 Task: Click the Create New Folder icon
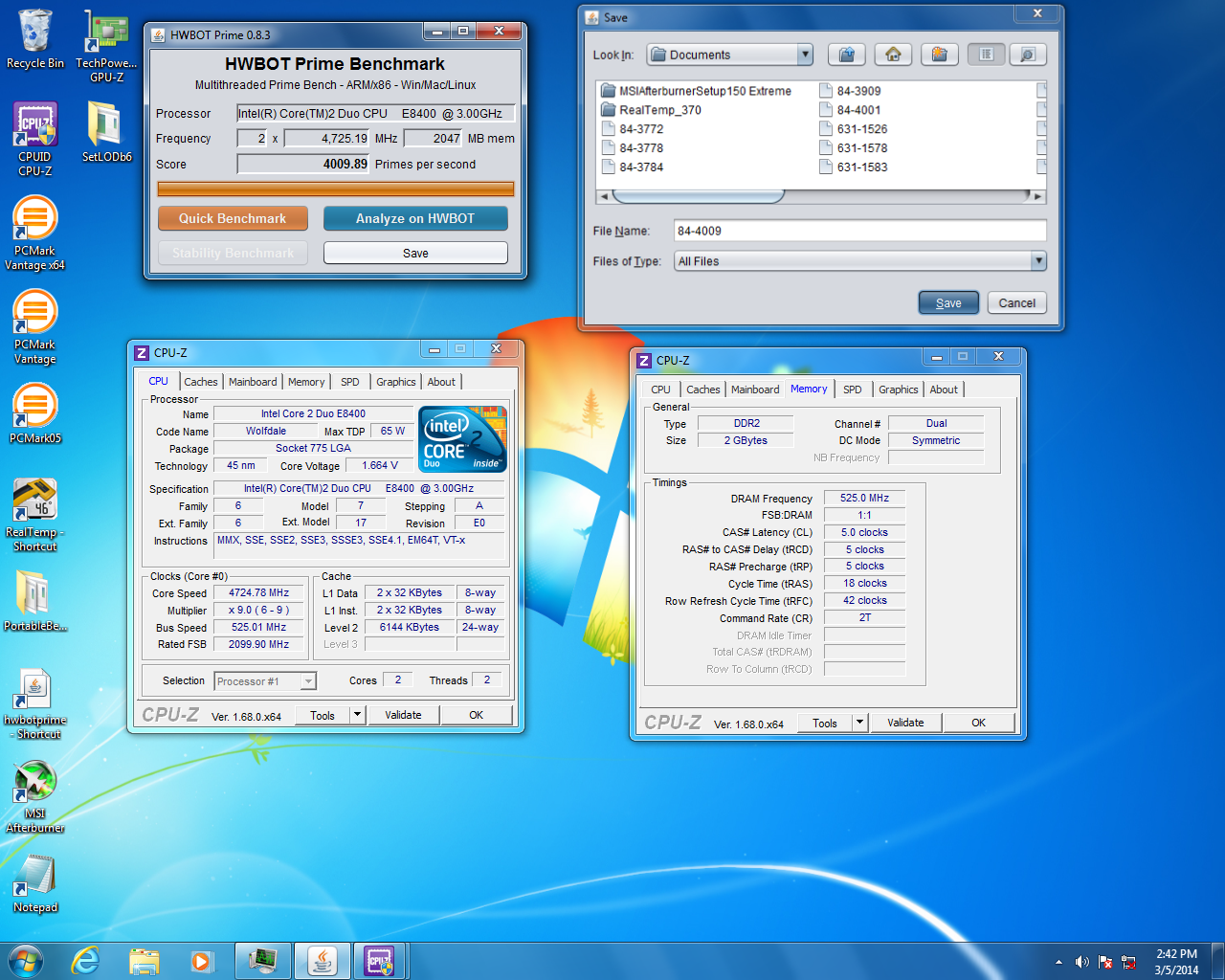click(x=939, y=55)
